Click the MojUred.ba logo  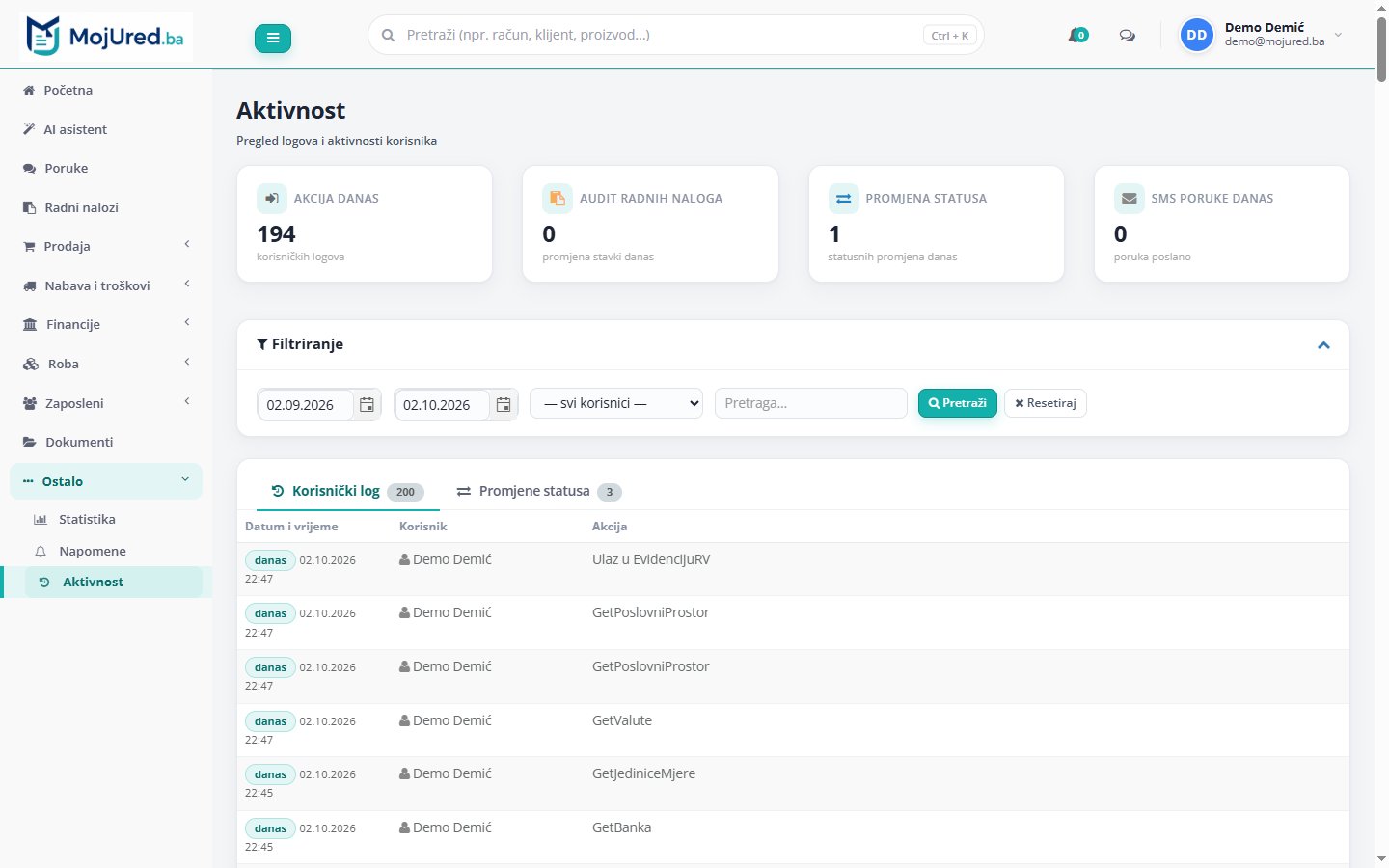coord(105,37)
